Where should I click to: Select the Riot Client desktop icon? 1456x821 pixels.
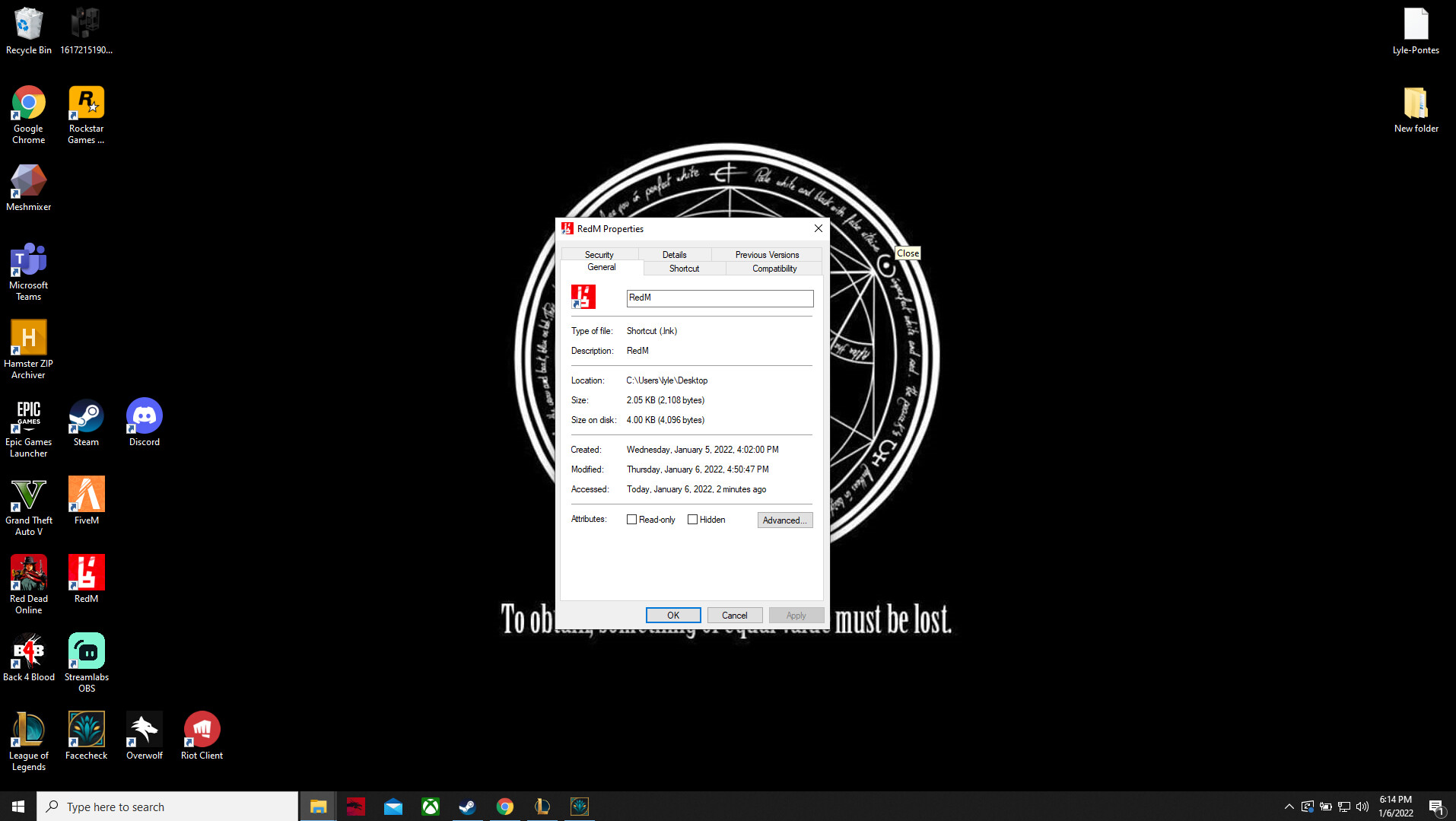202,737
